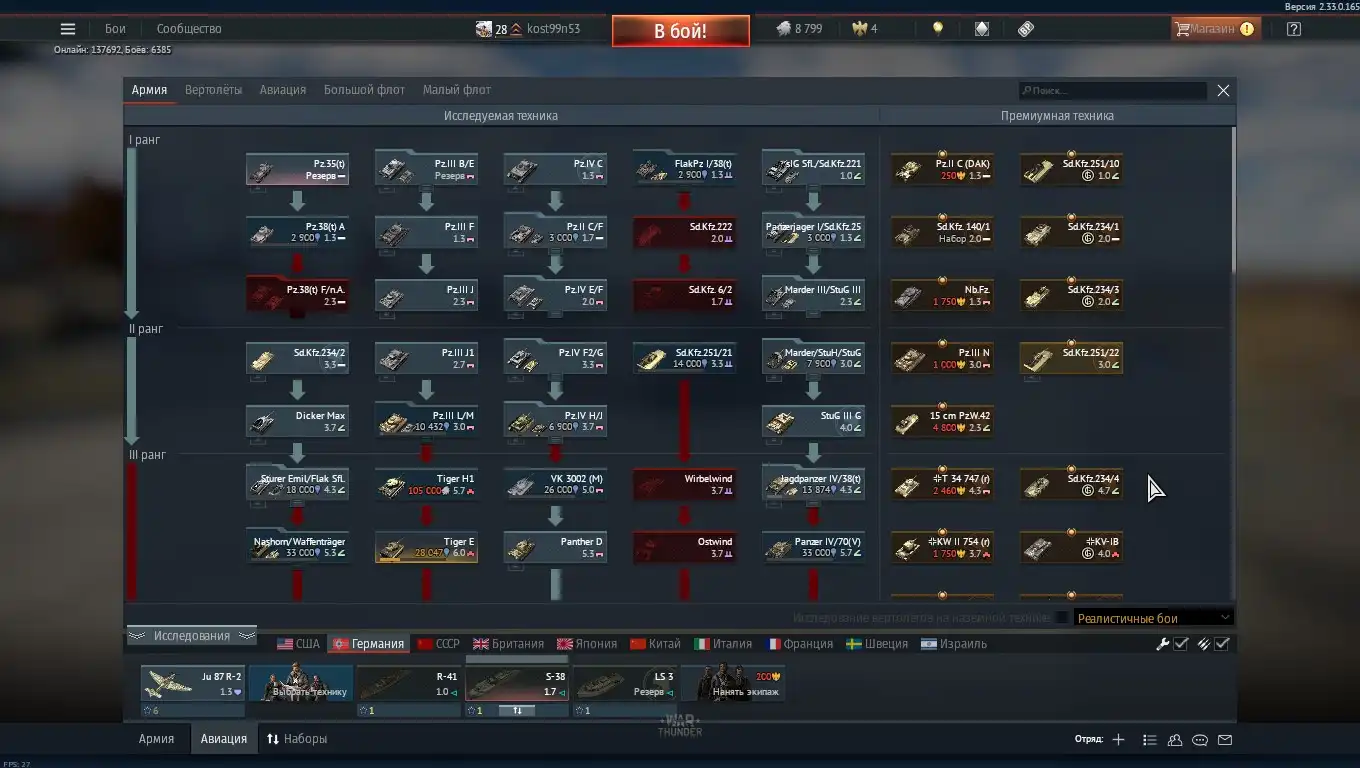Click the Выбрать технику crew slot
The image size is (1360, 768).
point(301,684)
